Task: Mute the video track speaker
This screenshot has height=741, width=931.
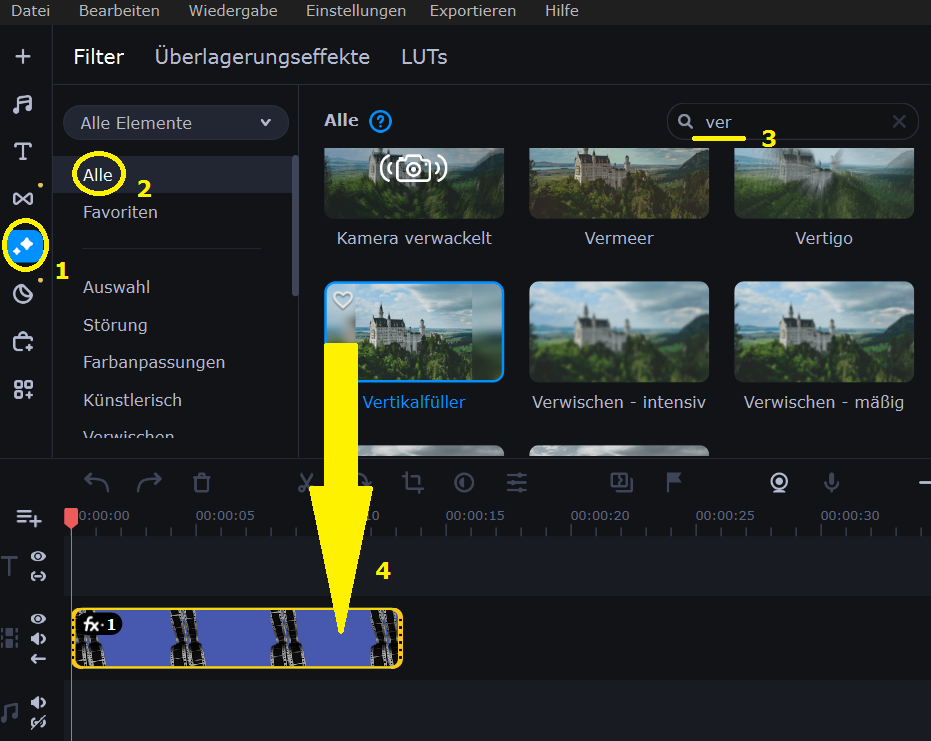Action: tap(39, 639)
